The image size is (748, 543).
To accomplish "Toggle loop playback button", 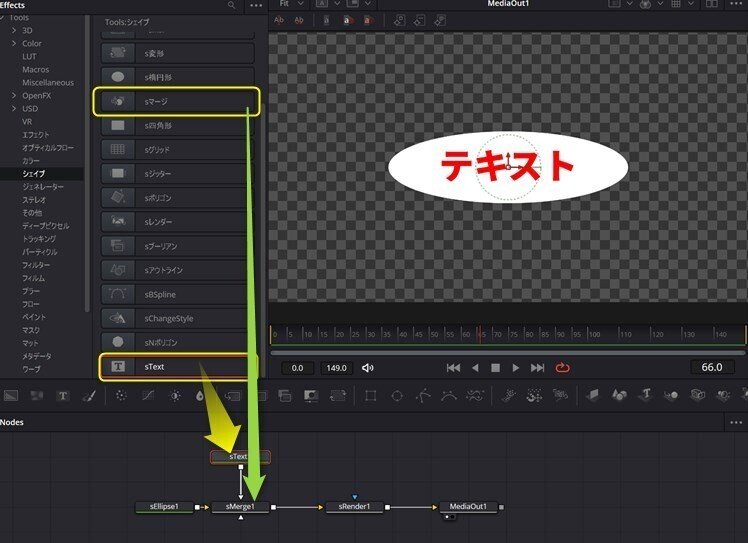I will (x=562, y=367).
